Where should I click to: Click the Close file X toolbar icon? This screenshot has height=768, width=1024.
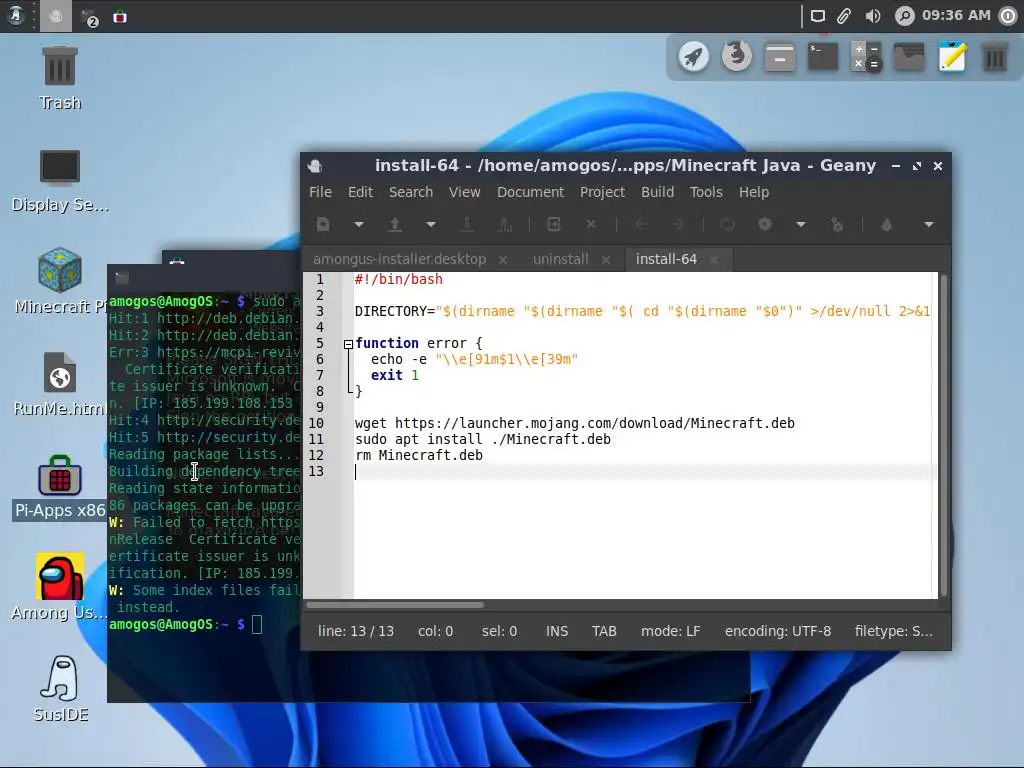(590, 225)
